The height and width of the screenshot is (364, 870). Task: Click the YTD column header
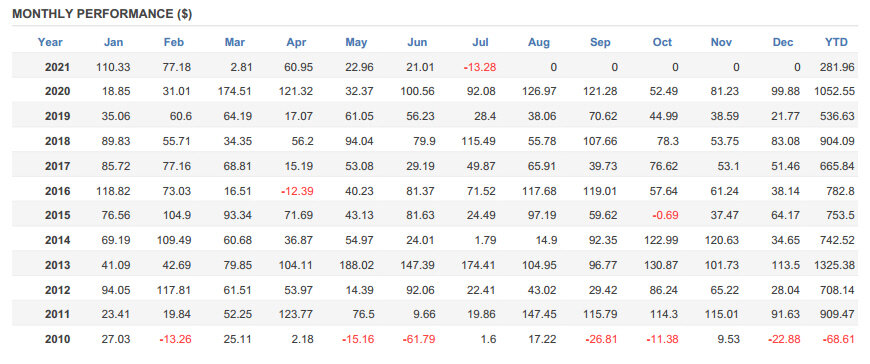(x=836, y=42)
